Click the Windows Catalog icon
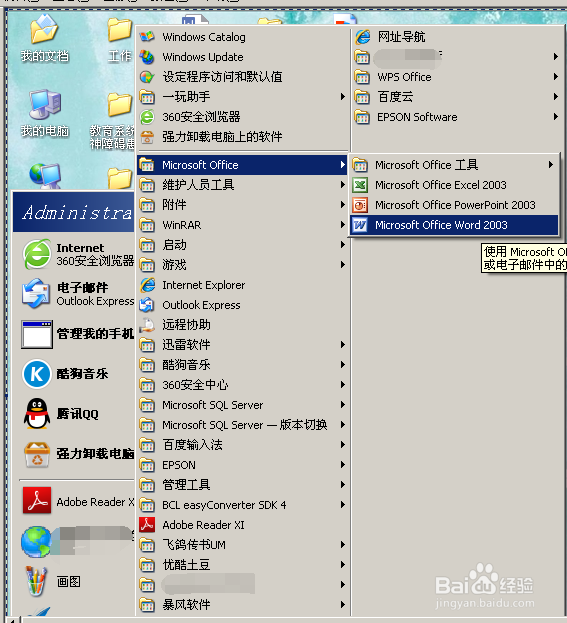 click(x=147, y=37)
